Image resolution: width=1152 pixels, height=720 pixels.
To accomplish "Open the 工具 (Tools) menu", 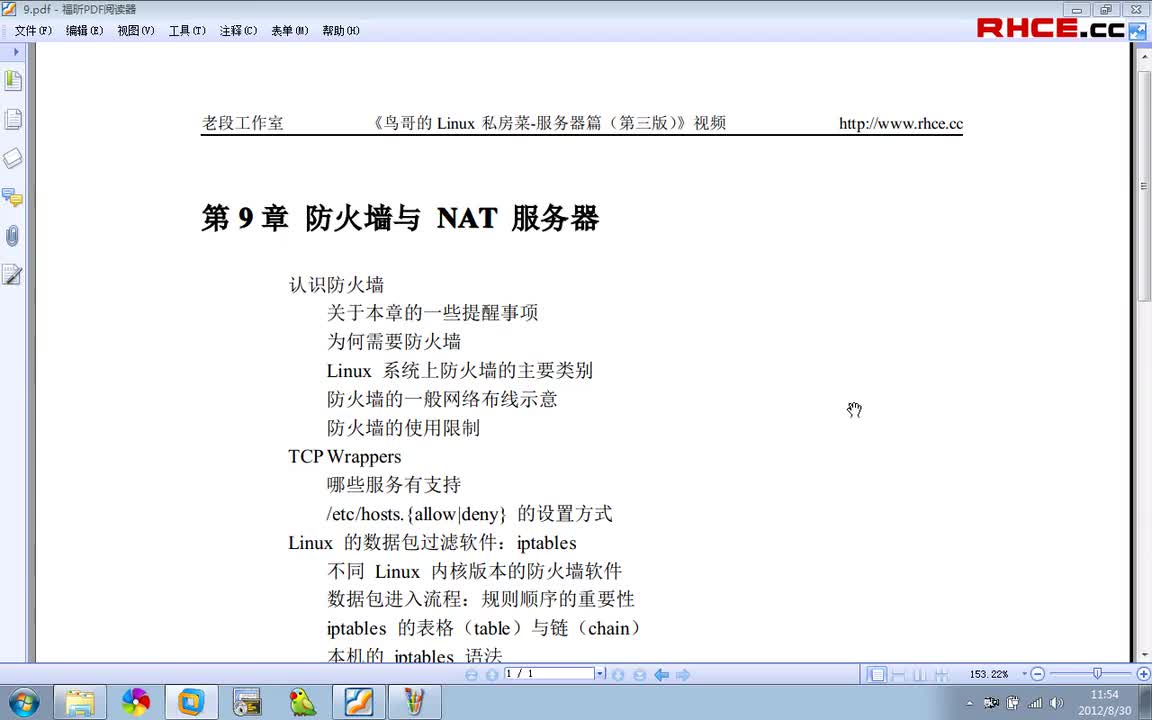I will [x=187, y=30].
